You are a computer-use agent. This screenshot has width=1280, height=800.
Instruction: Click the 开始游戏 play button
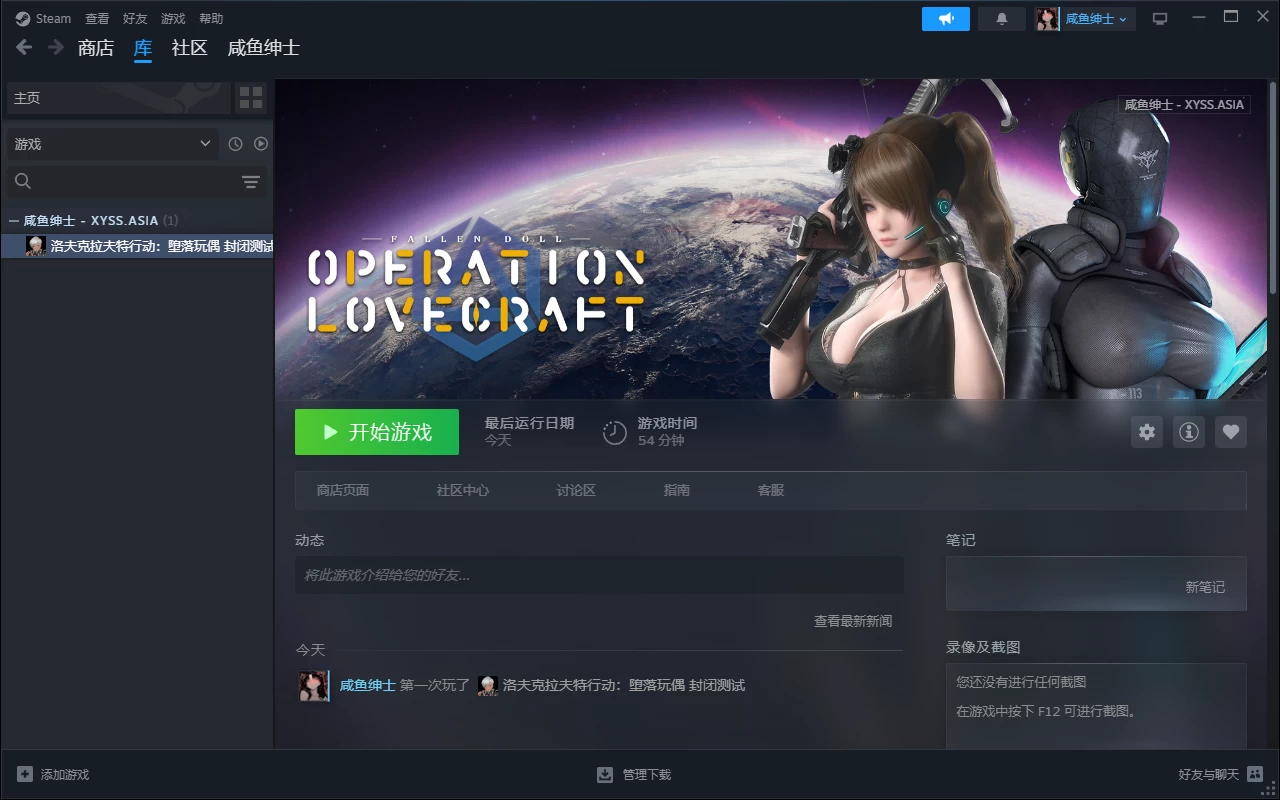pyautogui.click(x=377, y=431)
